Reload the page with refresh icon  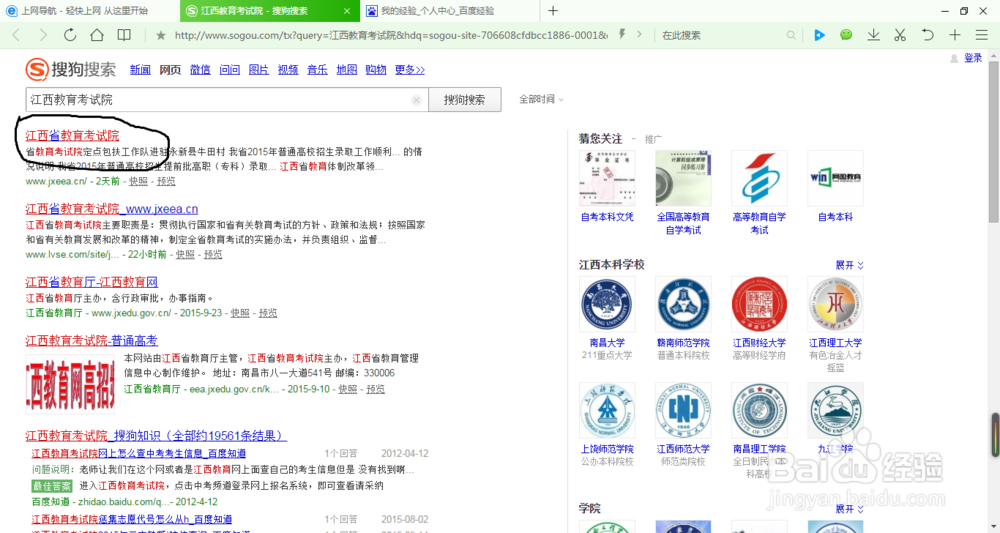(70, 35)
